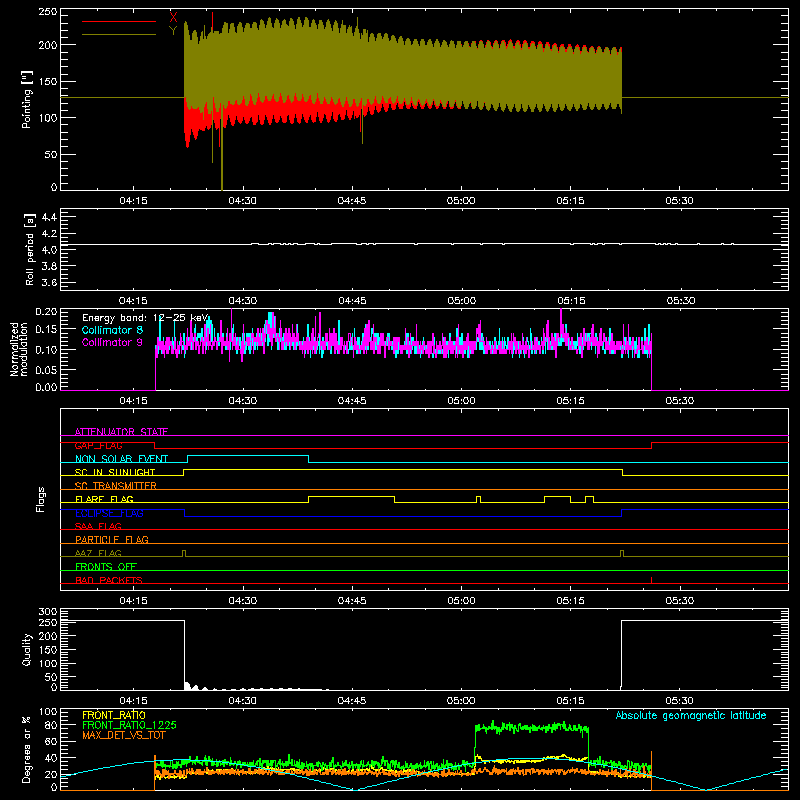Click the olive Y legend line sample
Image resolution: width=800 pixels, height=800 pixels.
coord(119,34)
